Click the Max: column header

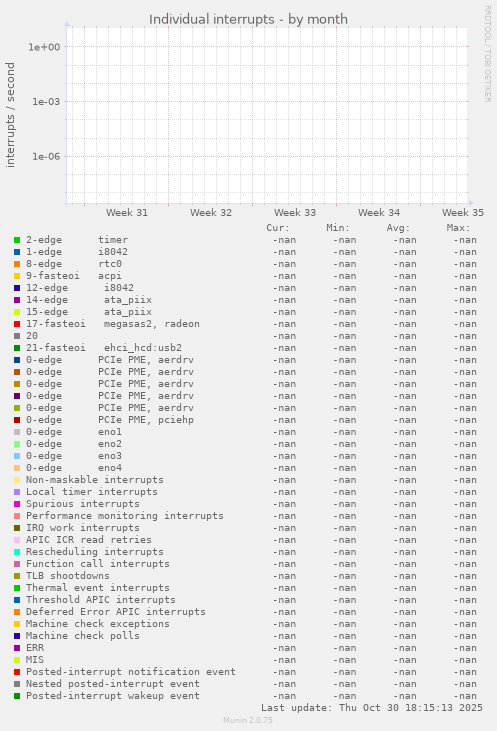(x=458, y=228)
